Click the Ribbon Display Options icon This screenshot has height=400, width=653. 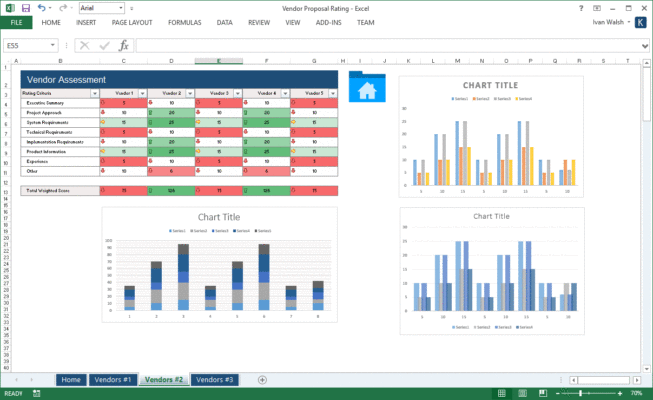(596, 7)
